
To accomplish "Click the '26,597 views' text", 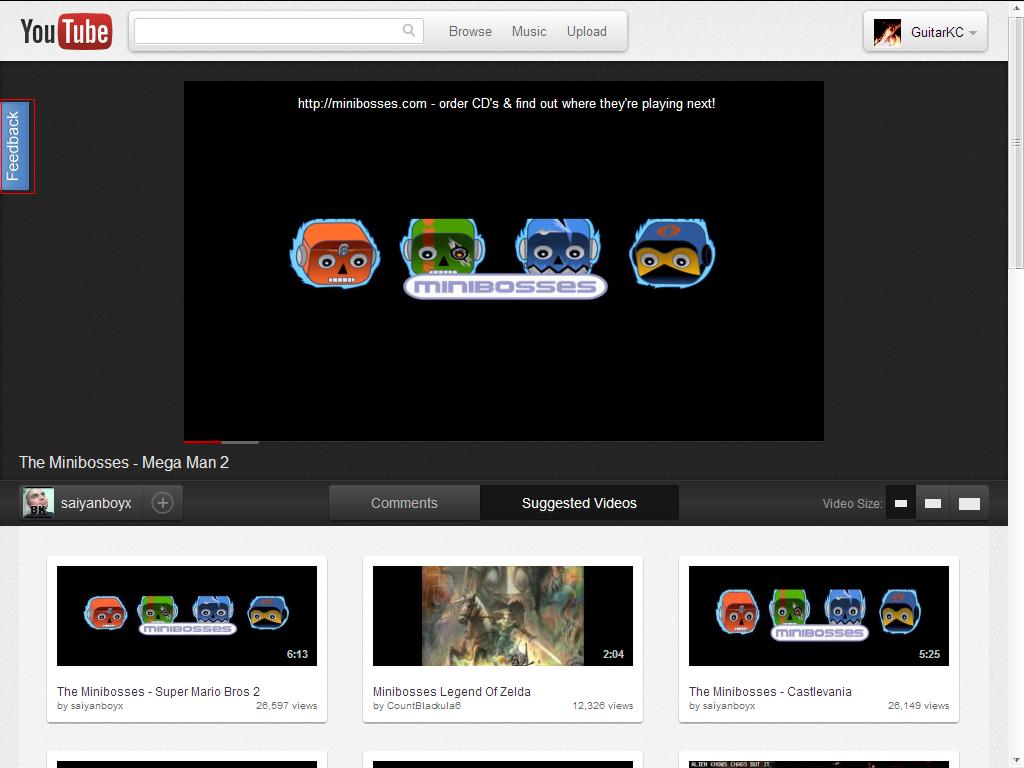I will 286,706.
